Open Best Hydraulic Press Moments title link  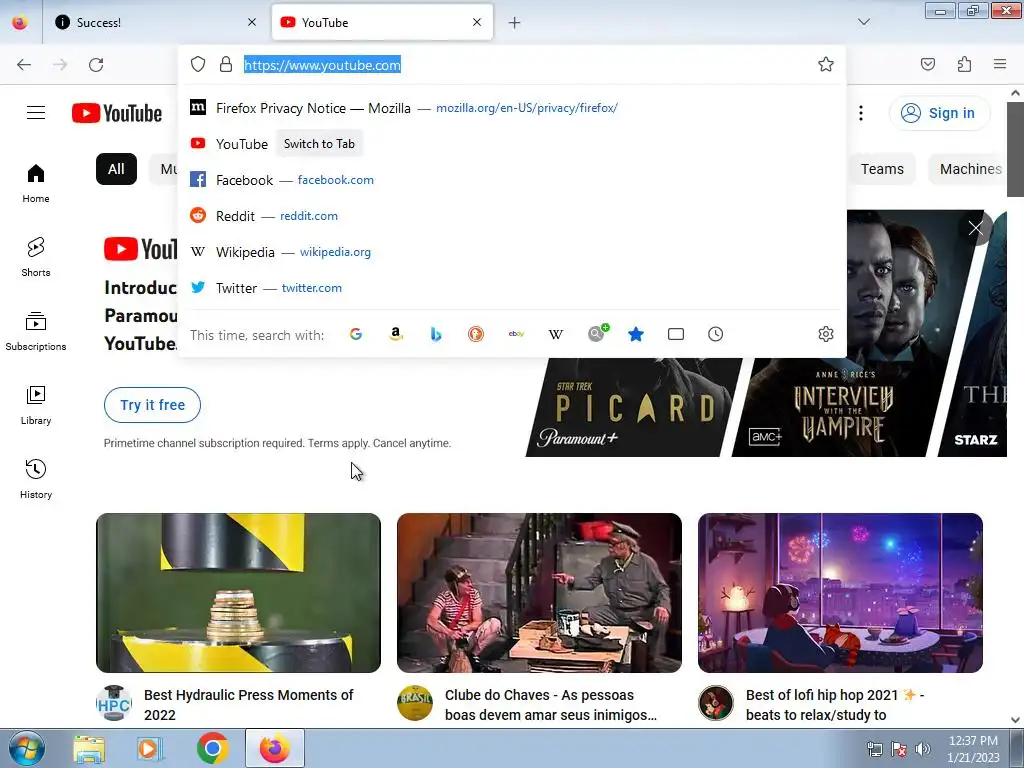pos(249,705)
